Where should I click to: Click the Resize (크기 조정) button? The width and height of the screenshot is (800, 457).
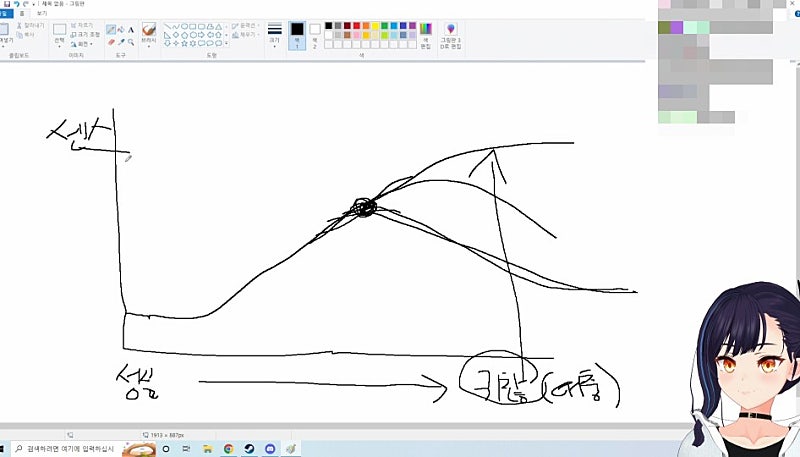[x=86, y=34]
